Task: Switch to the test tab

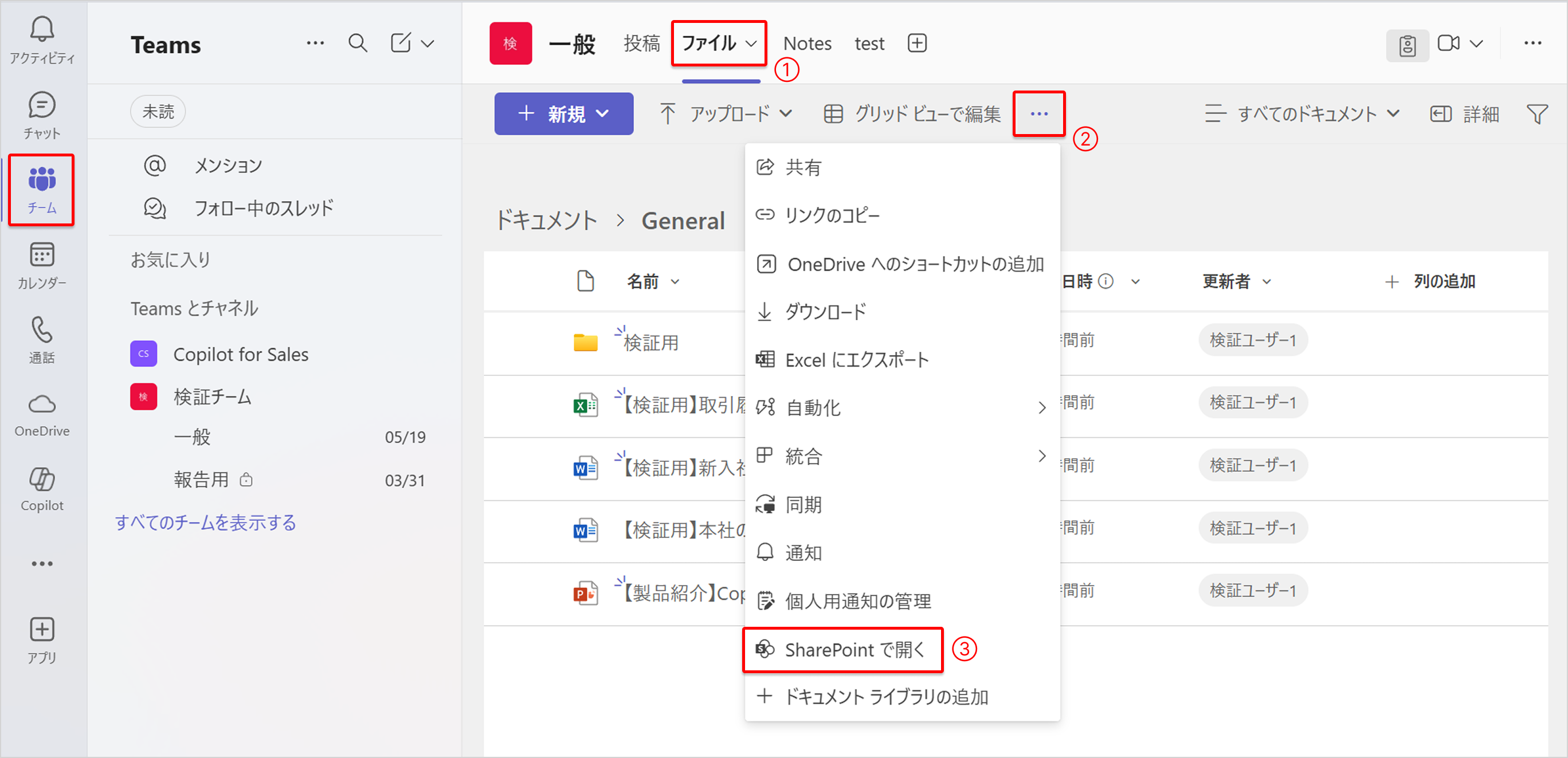Action: [x=869, y=44]
